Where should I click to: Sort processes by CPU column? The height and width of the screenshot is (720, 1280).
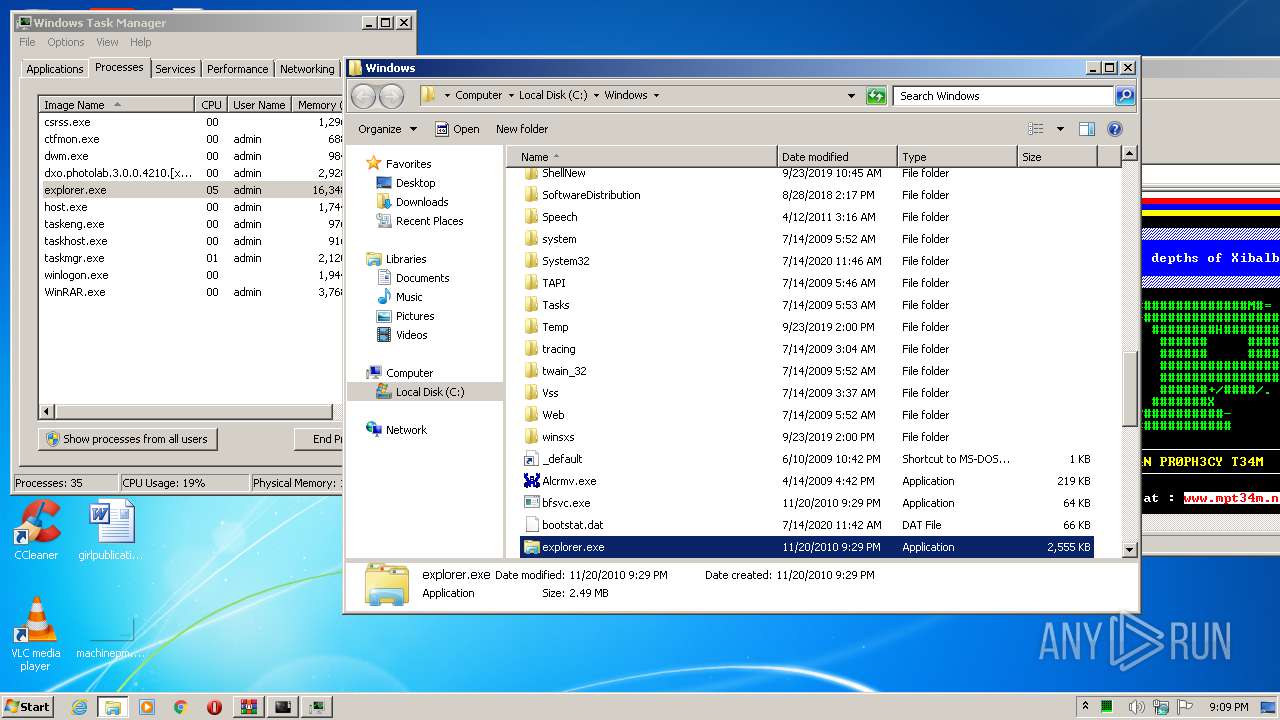point(211,104)
